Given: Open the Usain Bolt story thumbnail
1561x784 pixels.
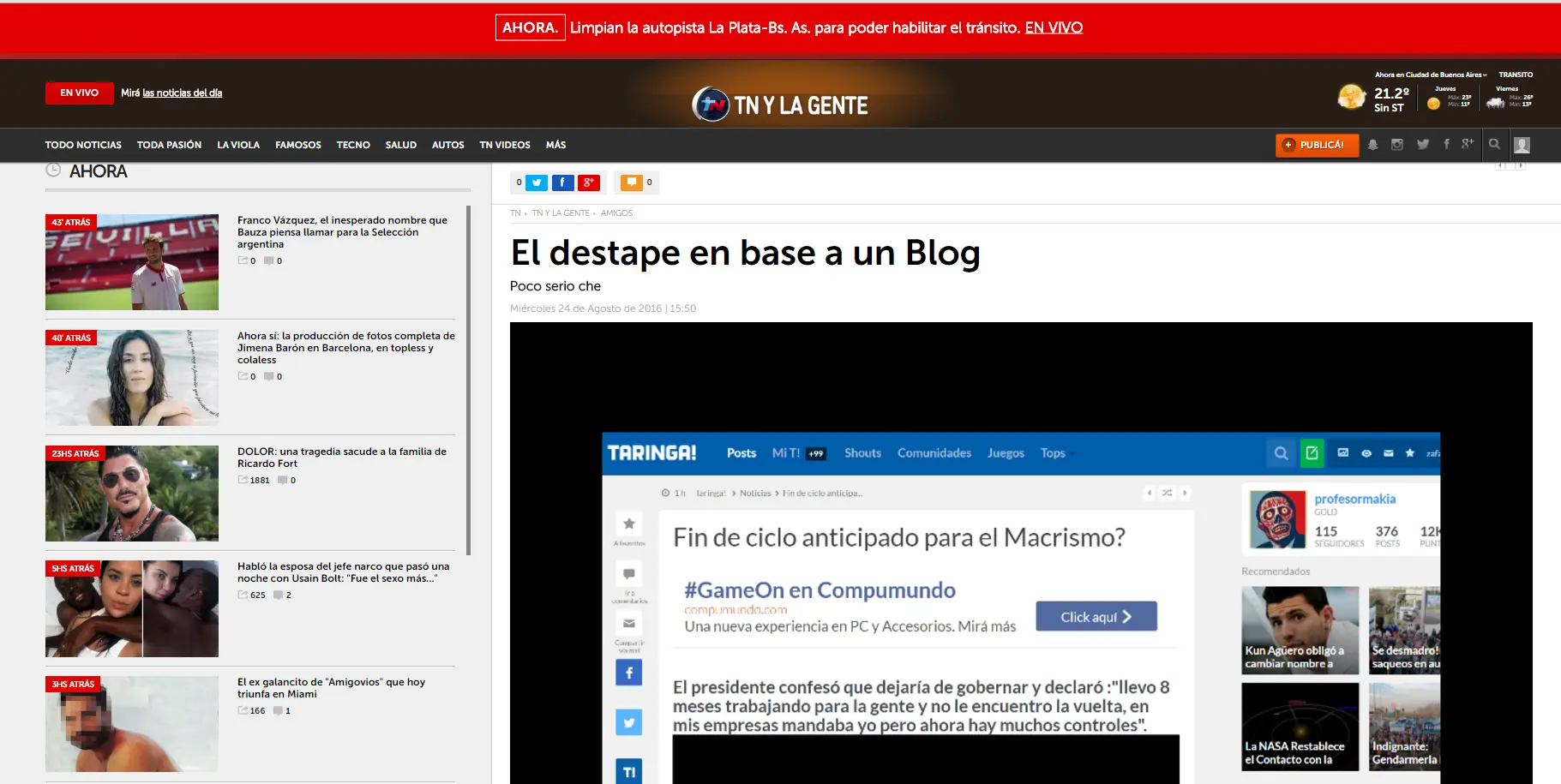Looking at the screenshot, I should point(132,608).
